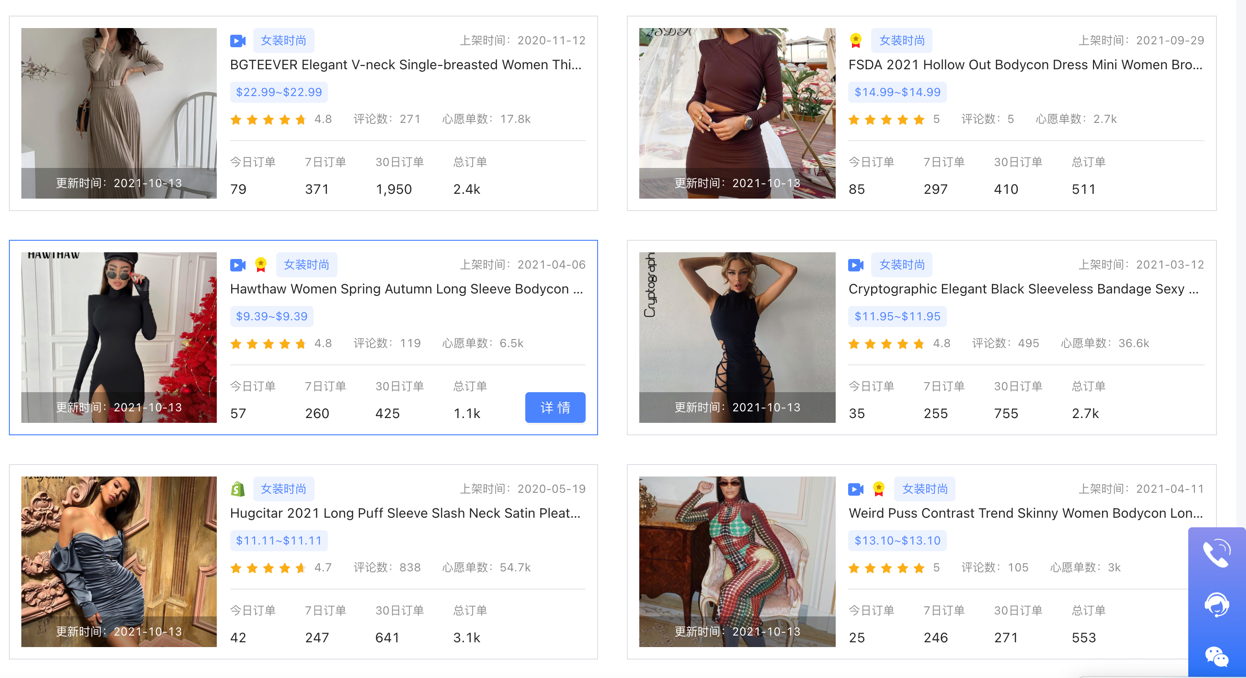Click the headset support icon in the floating sidebar
Screen dimensions: 1246x678
click(x=1217, y=604)
